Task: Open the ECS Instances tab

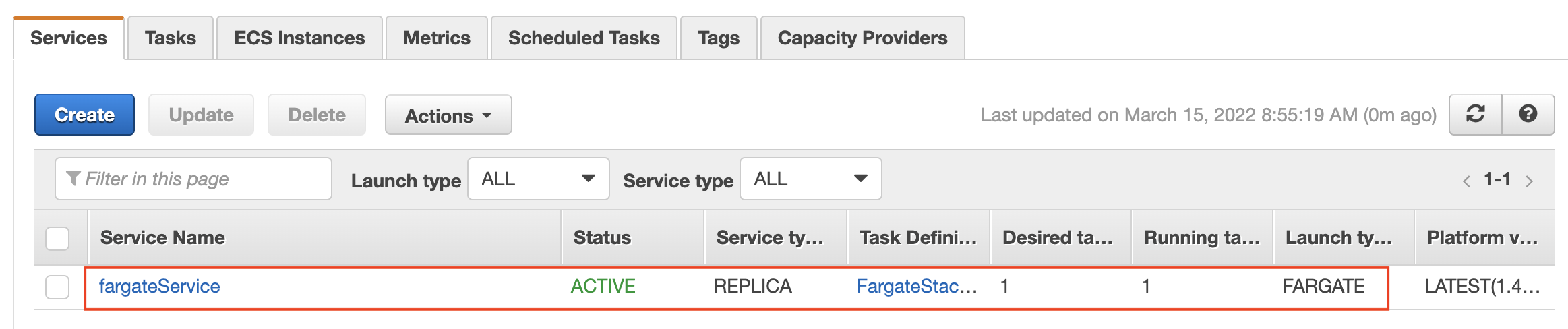Action: point(299,38)
